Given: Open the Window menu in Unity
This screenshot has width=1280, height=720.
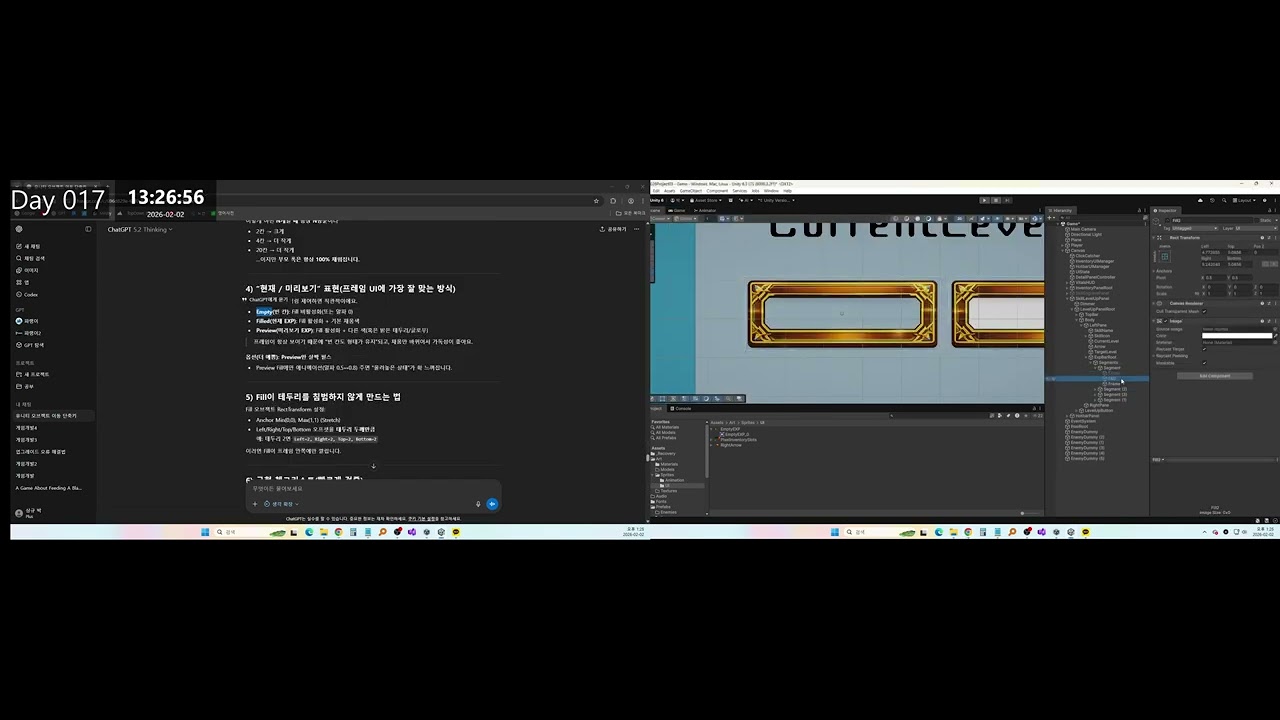Looking at the screenshot, I should point(771,191).
